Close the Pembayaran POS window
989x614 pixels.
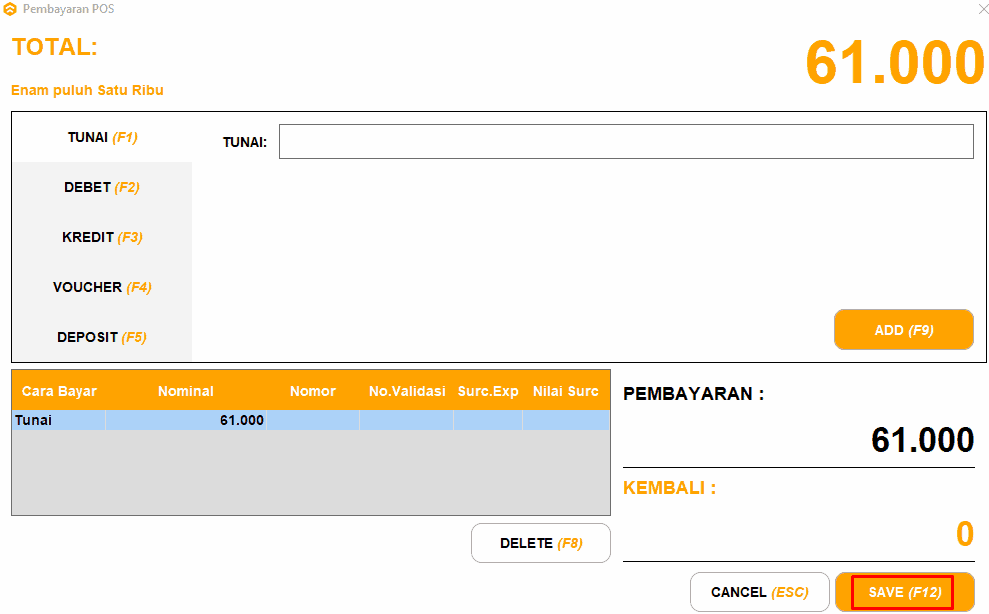tap(982, 9)
